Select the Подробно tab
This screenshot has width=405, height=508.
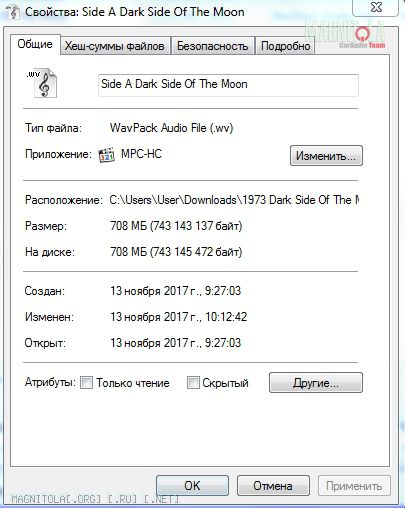pyautogui.click(x=285, y=46)
